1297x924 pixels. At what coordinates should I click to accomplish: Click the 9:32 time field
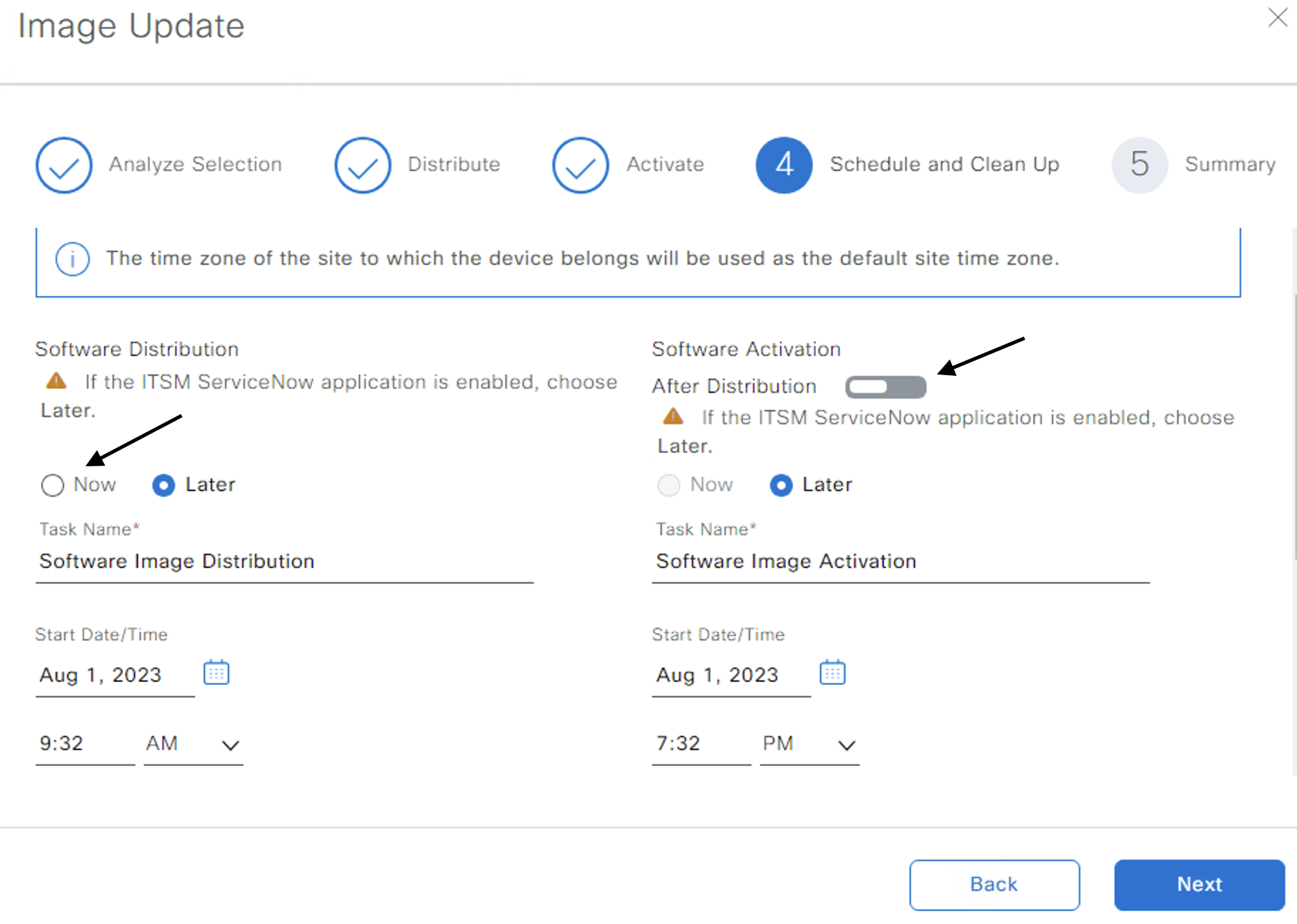tap(85, 745)
